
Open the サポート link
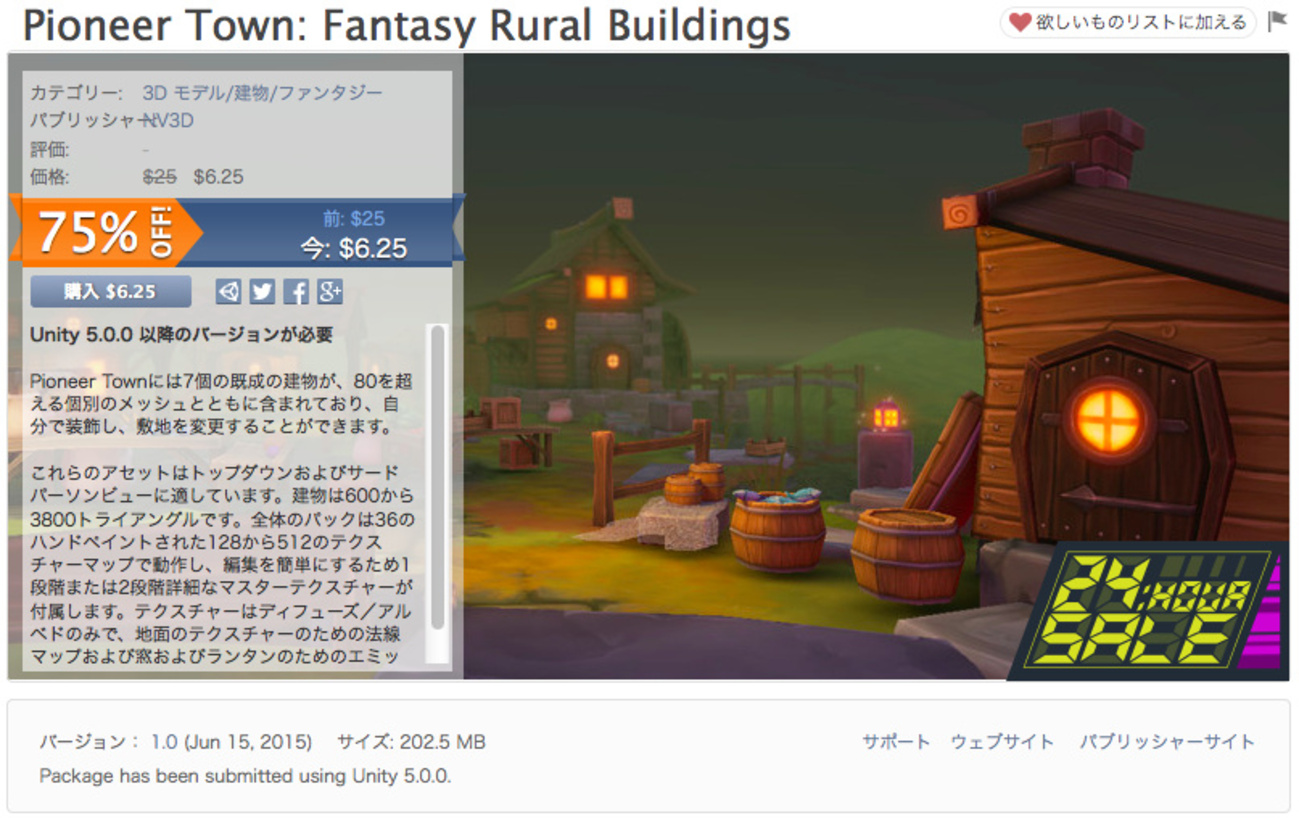point(897,741)
